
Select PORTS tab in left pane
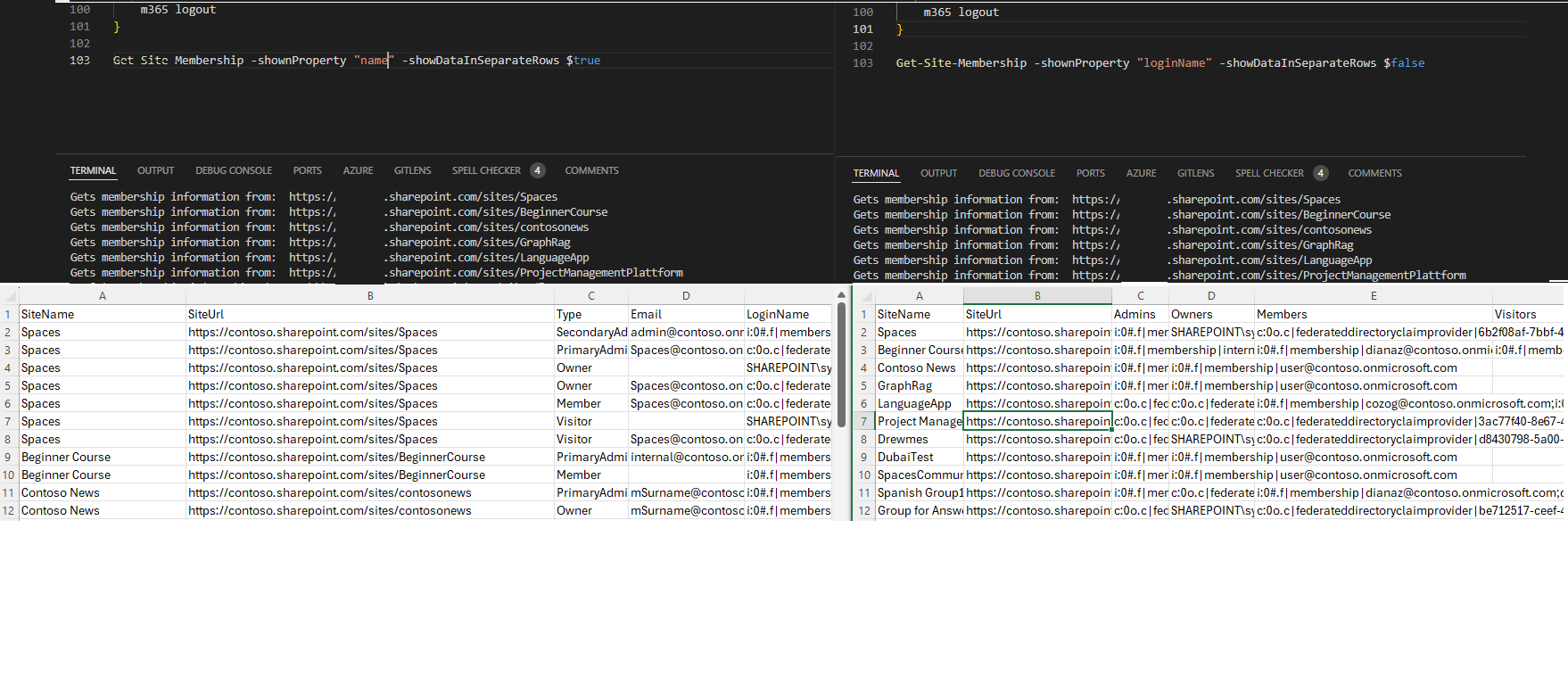point(307,170)
